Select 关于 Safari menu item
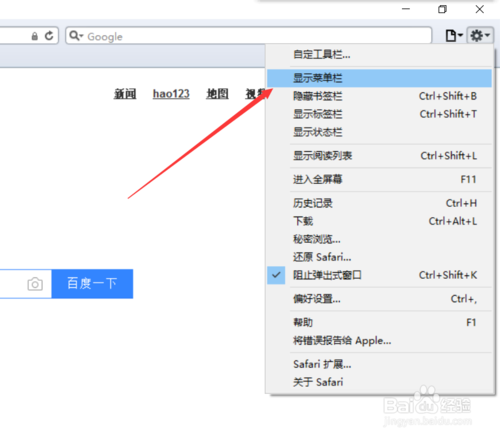The height and width of the screenshot is (439, 500). (x=379, y=382)
